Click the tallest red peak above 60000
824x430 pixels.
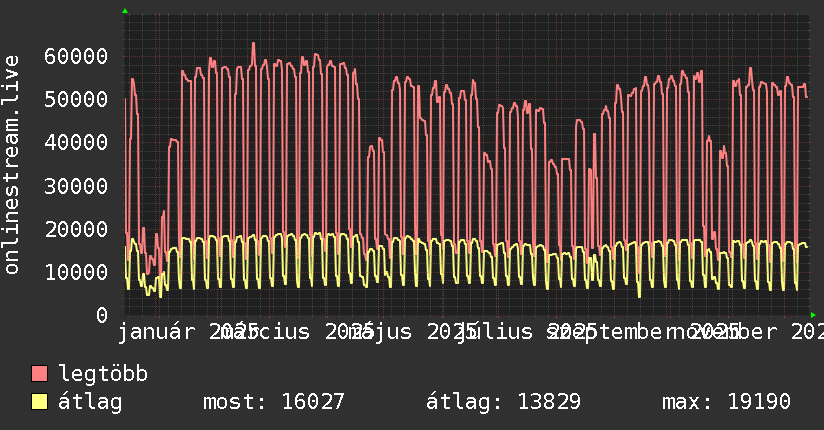[253, 44]
